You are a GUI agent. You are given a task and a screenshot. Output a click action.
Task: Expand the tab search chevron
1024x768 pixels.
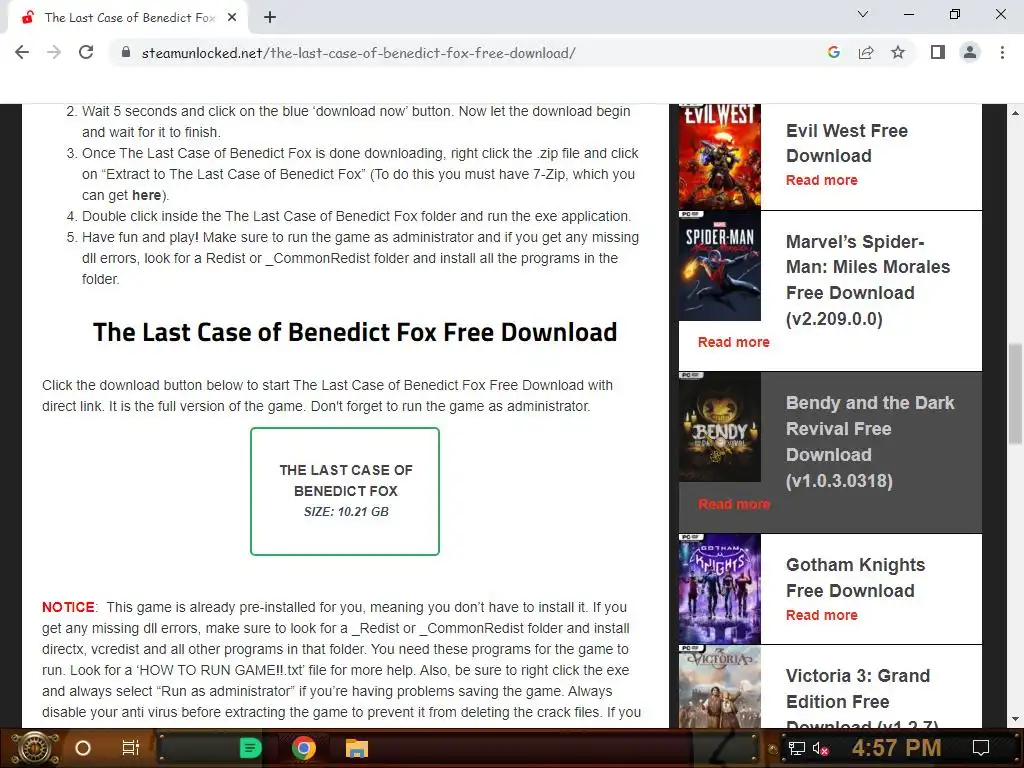863,14
